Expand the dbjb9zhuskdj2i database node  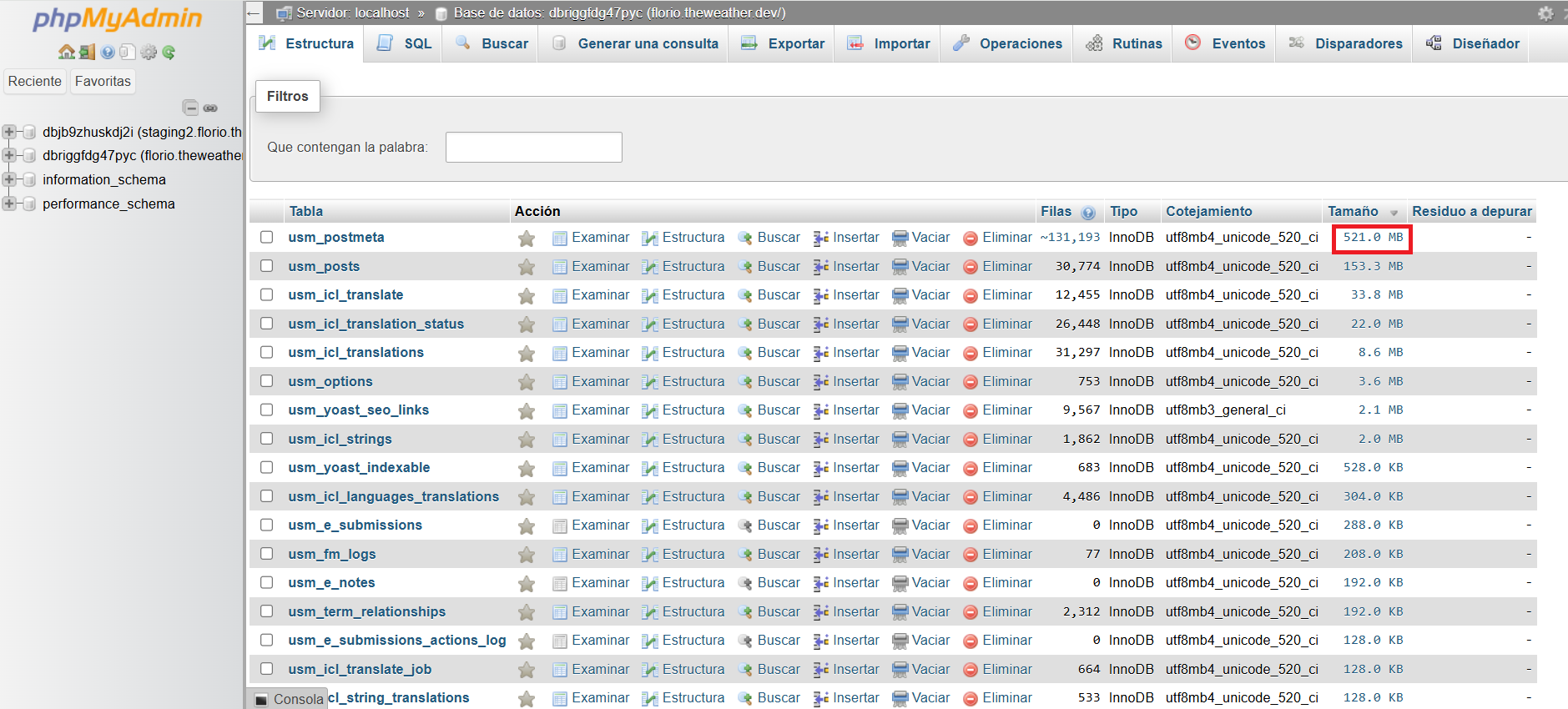[x=9, y=132]
